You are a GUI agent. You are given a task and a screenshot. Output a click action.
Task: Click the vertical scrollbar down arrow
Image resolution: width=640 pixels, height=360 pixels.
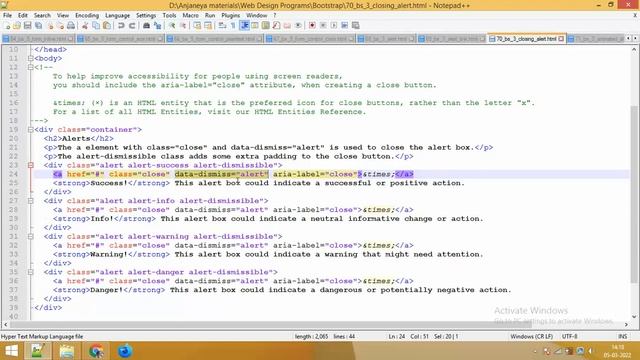(x=634, y=316)
